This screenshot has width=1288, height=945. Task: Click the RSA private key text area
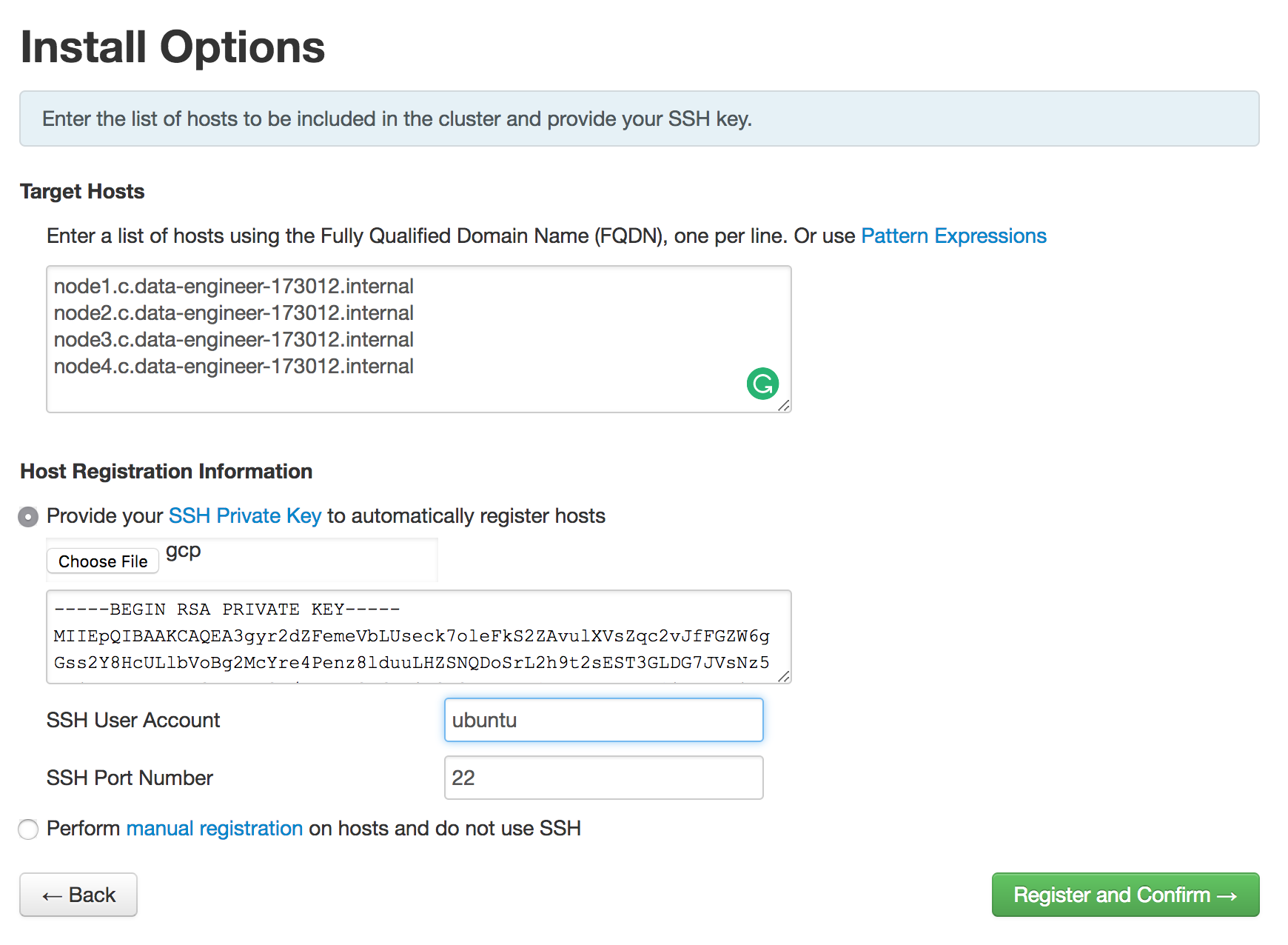pyautogui.click(x=418, y=636)
